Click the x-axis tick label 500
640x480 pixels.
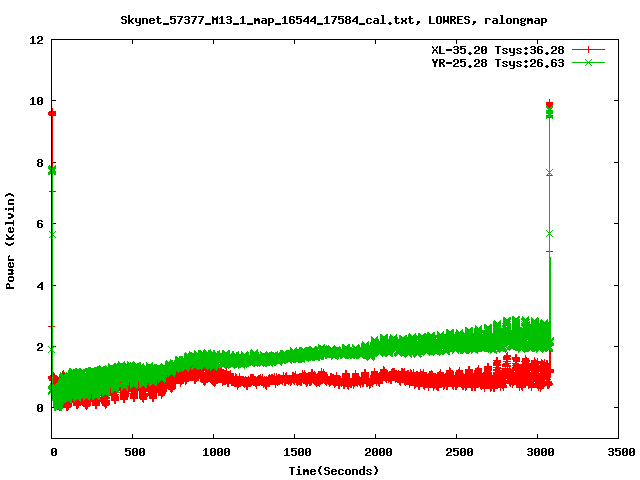pos(135,452)
